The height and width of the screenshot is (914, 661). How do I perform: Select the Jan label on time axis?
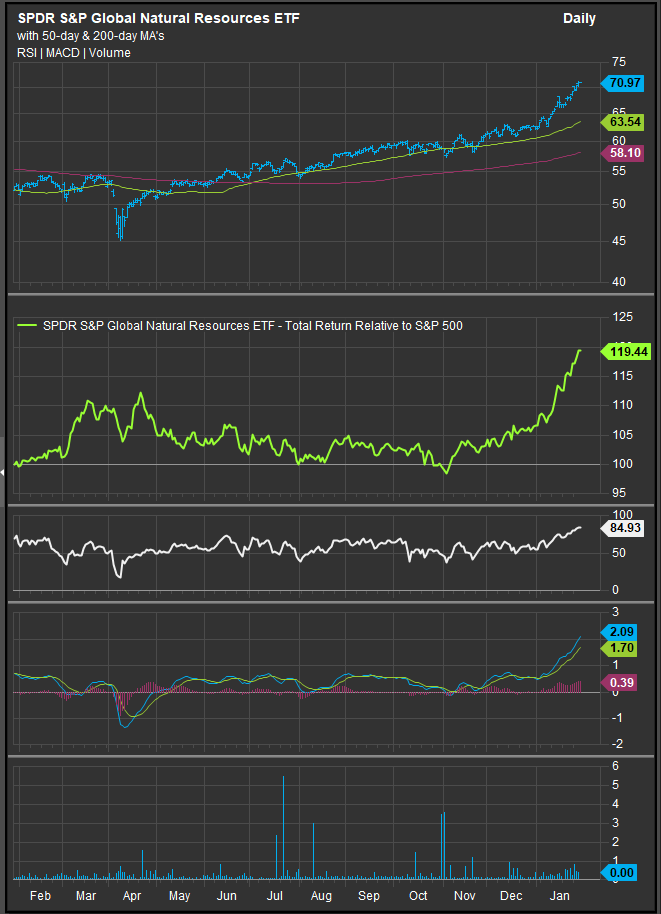coord(559,897)
